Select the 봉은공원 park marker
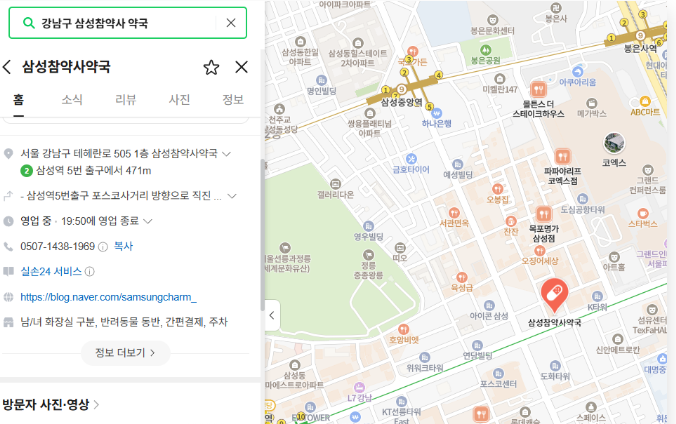The width and height of the screenshot is (676, 424). pos(485,50)
